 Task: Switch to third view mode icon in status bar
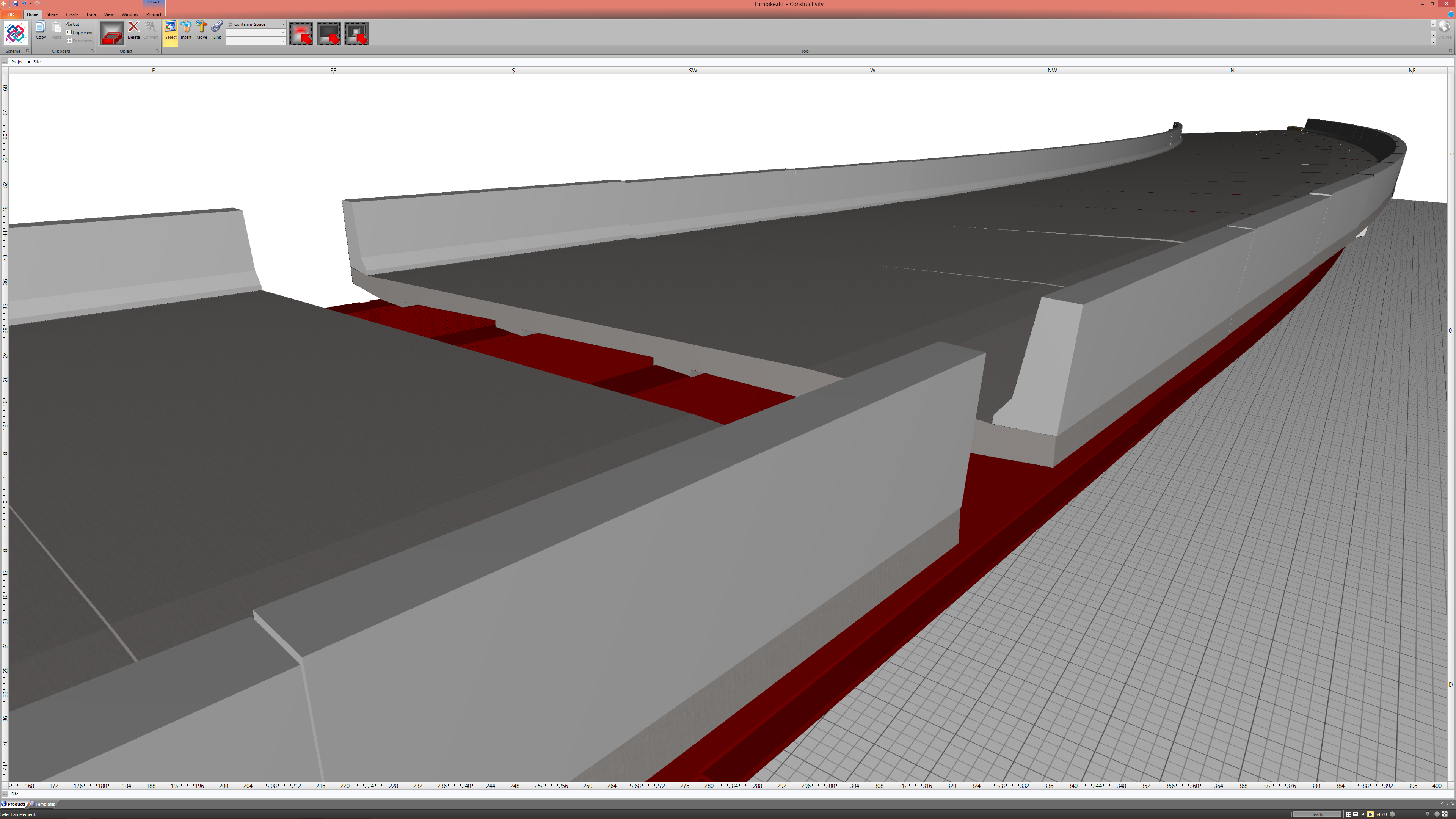tap(1363, 814)
